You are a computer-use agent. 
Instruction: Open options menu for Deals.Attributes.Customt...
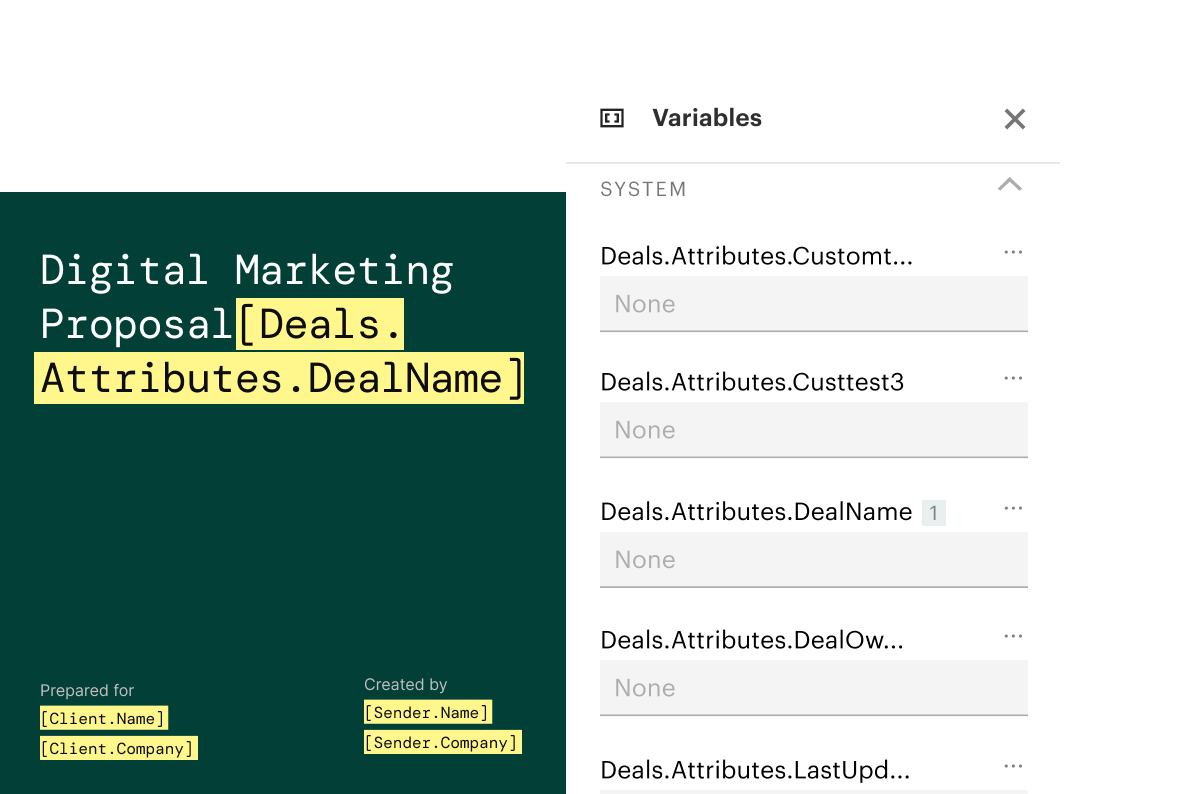pyautogui.click(x=1013, y=252)
